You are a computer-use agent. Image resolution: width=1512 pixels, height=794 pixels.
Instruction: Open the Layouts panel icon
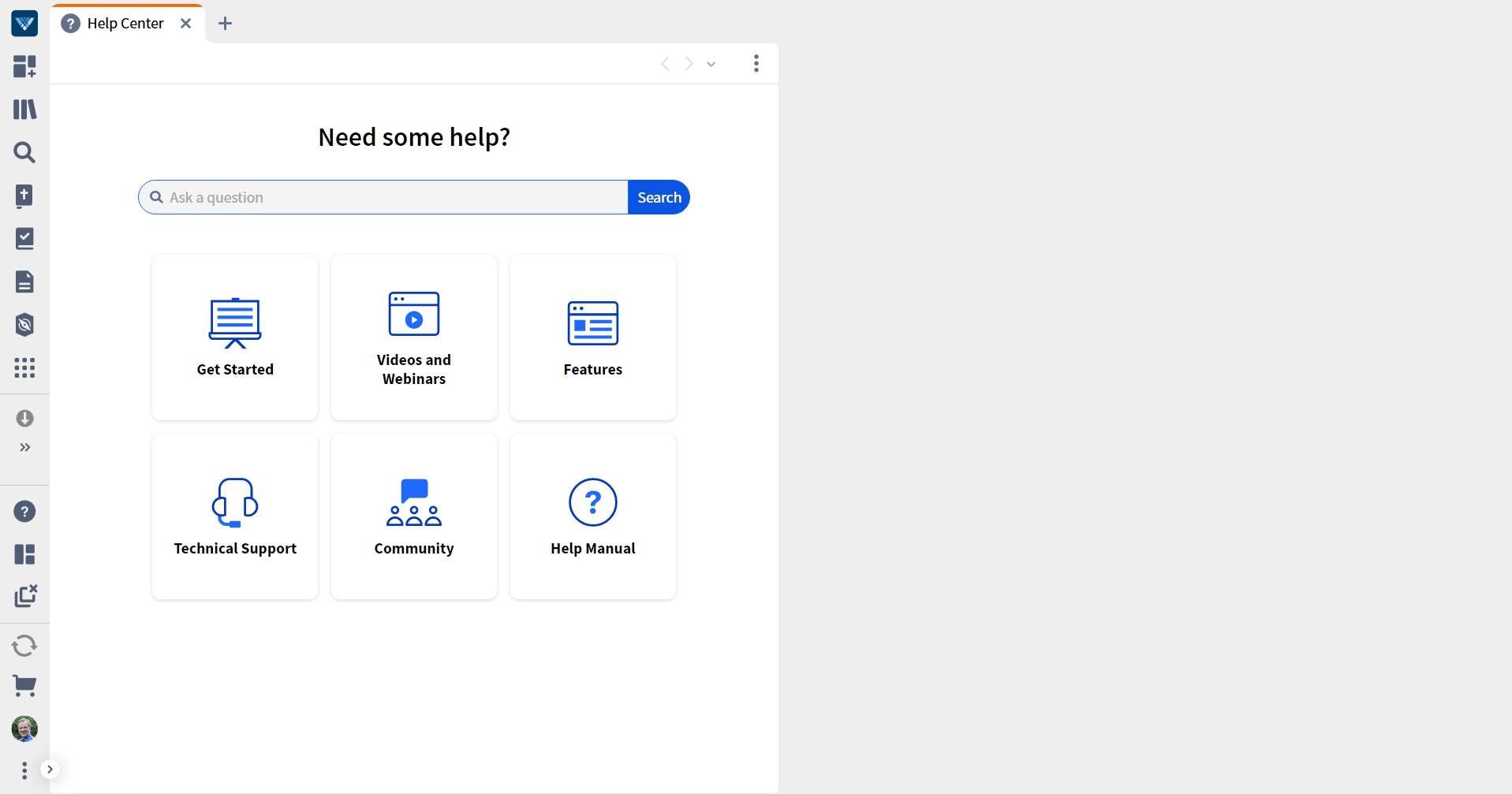coord(24,555)
